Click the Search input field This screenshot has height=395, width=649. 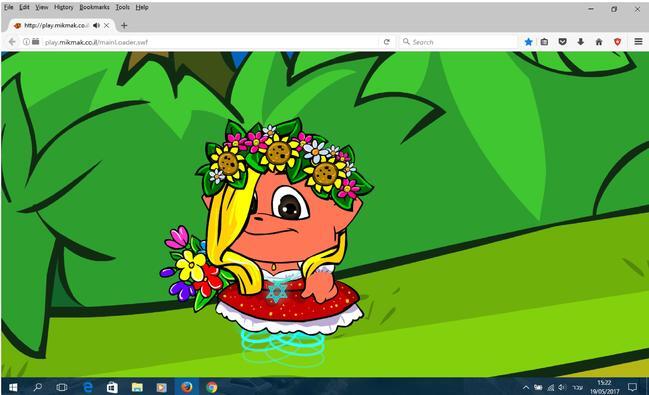coord(458,42)
